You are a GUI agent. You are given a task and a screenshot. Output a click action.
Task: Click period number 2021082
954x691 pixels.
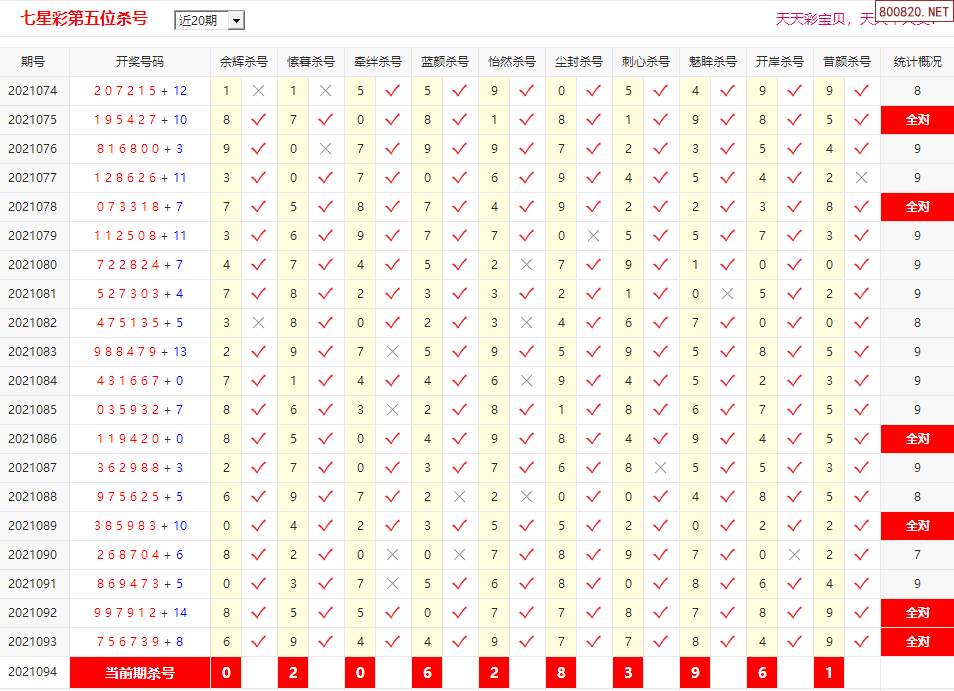tap(33, 322)
